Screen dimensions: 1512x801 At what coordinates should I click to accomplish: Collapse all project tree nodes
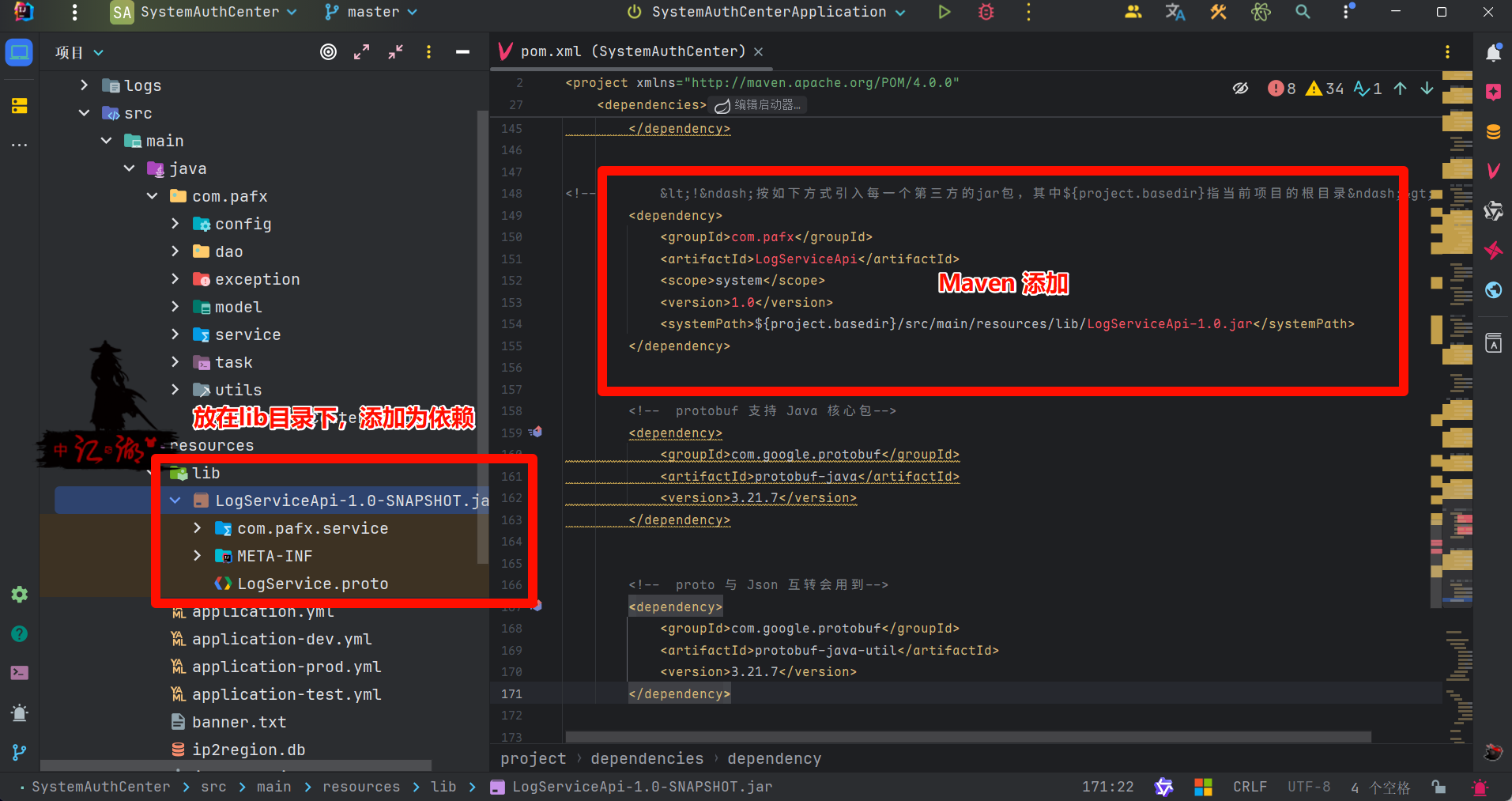(395, 52)
